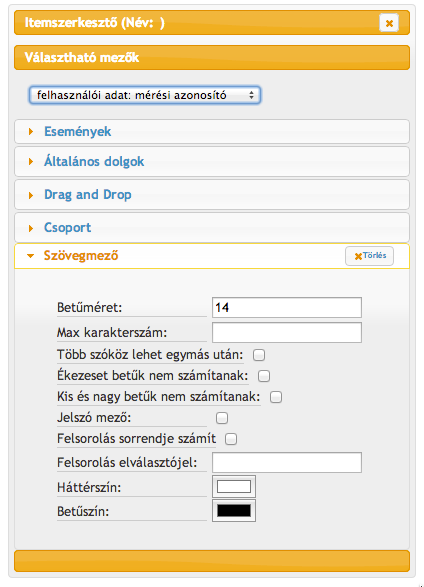Image resolution: width=424 pixels, height=587 pixels.
Task: Check Kis és nagy betűk nem számítanak
Action: tap(276, 397)
